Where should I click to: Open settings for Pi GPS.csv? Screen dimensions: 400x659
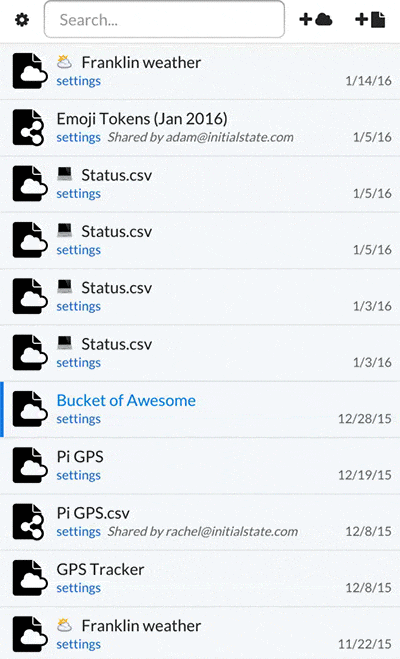tap(79, 531)
